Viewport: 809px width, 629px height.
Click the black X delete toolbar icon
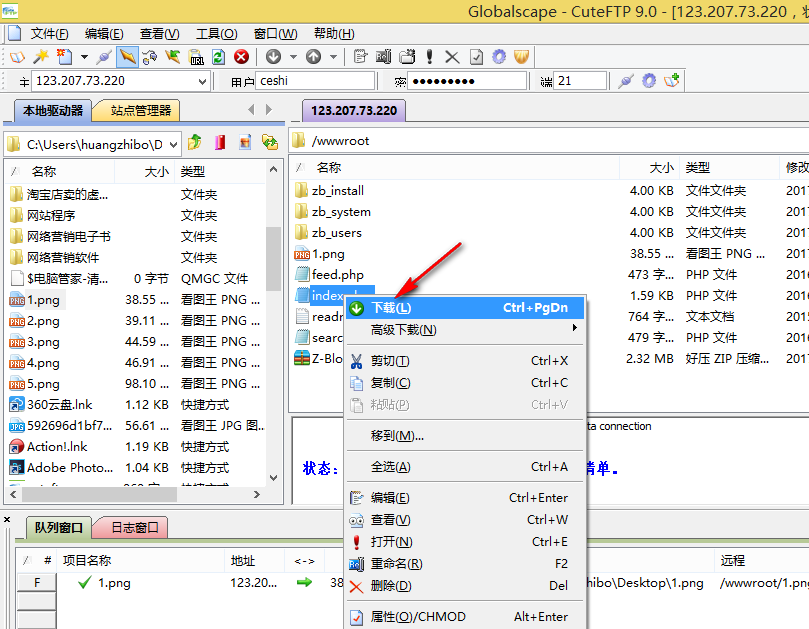pos(452,57)
